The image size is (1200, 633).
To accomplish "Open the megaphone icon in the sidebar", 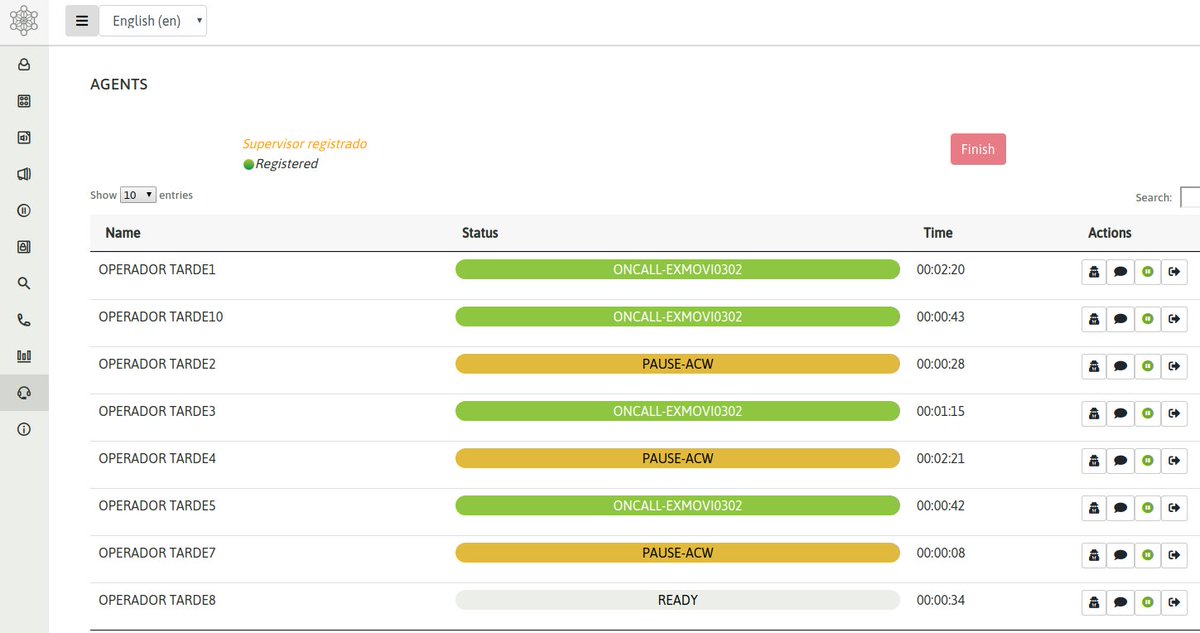I will click(x=24, y=174).
